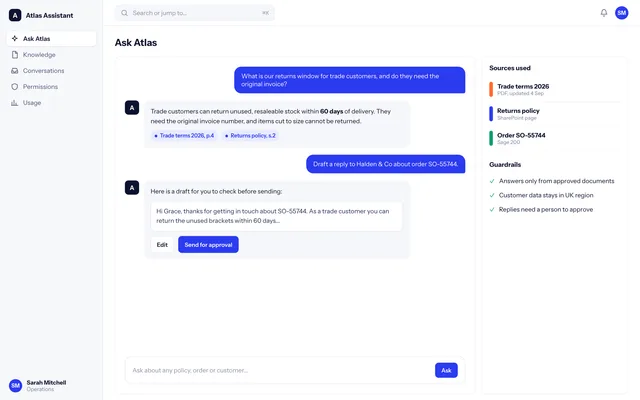Click the Edit button on the draft
The image size is (640, 400).
(162, 244)
